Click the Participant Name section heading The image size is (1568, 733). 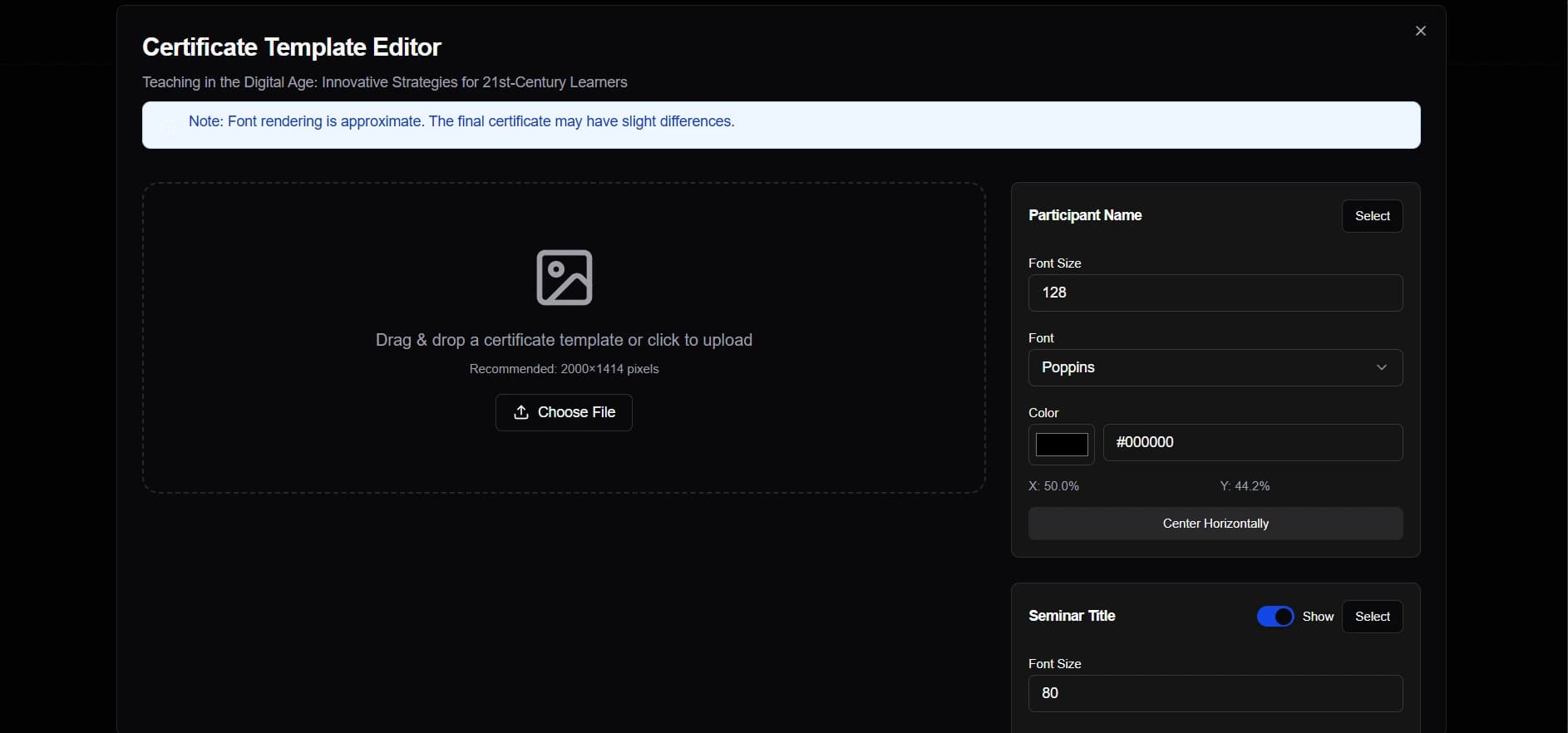click(1085, 215)
